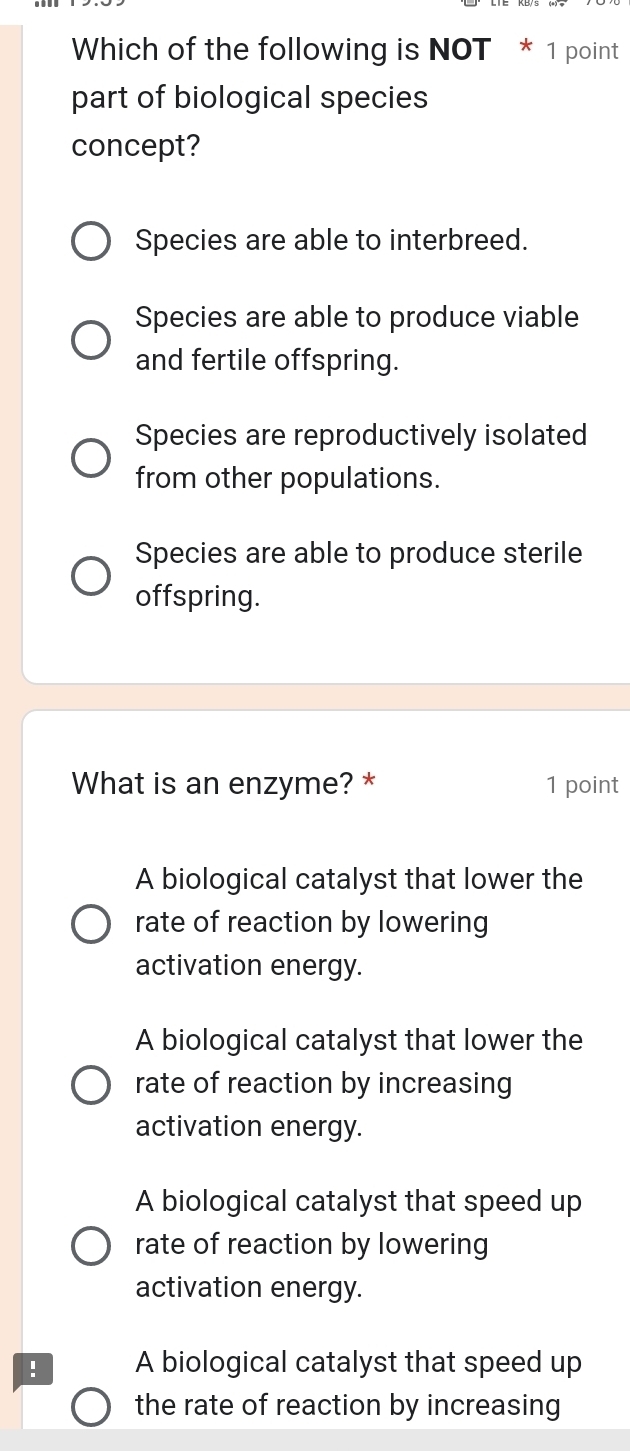The height and width of the screenshot is (1451, 630).
Task: Tap the '1 point' label on the species question
Action: [x=584, y=51]
